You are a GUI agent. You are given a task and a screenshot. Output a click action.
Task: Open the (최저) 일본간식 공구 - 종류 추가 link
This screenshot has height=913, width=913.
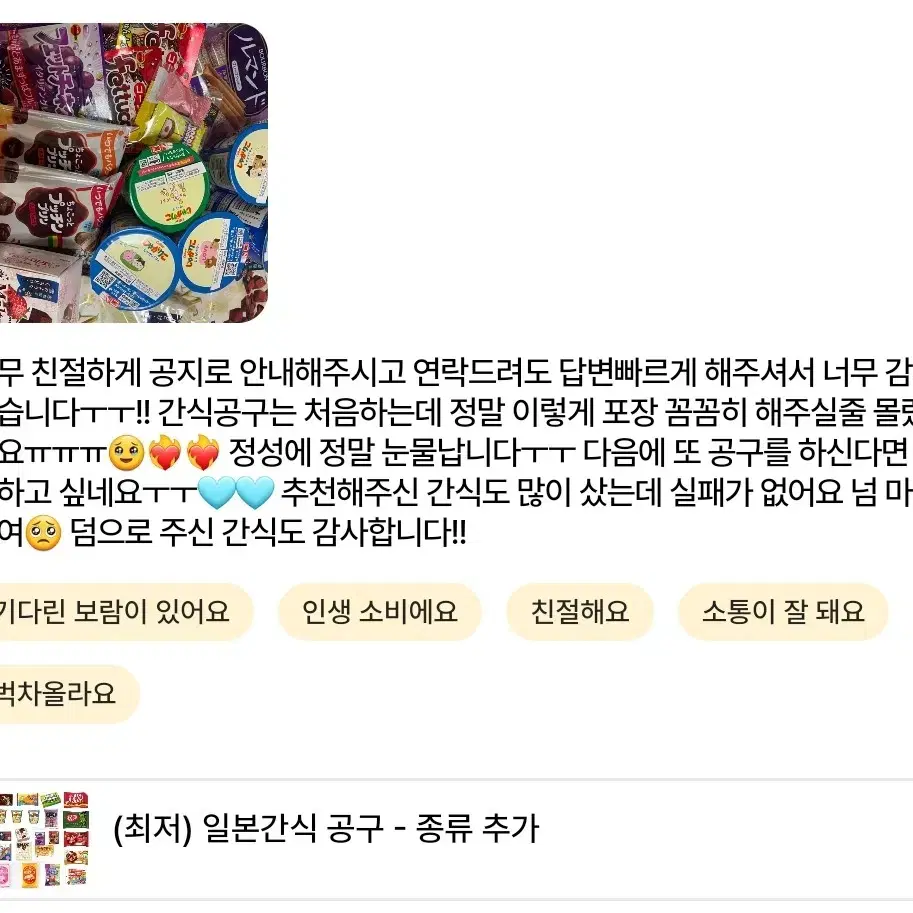pyautogui.click(x=326, y=828)
